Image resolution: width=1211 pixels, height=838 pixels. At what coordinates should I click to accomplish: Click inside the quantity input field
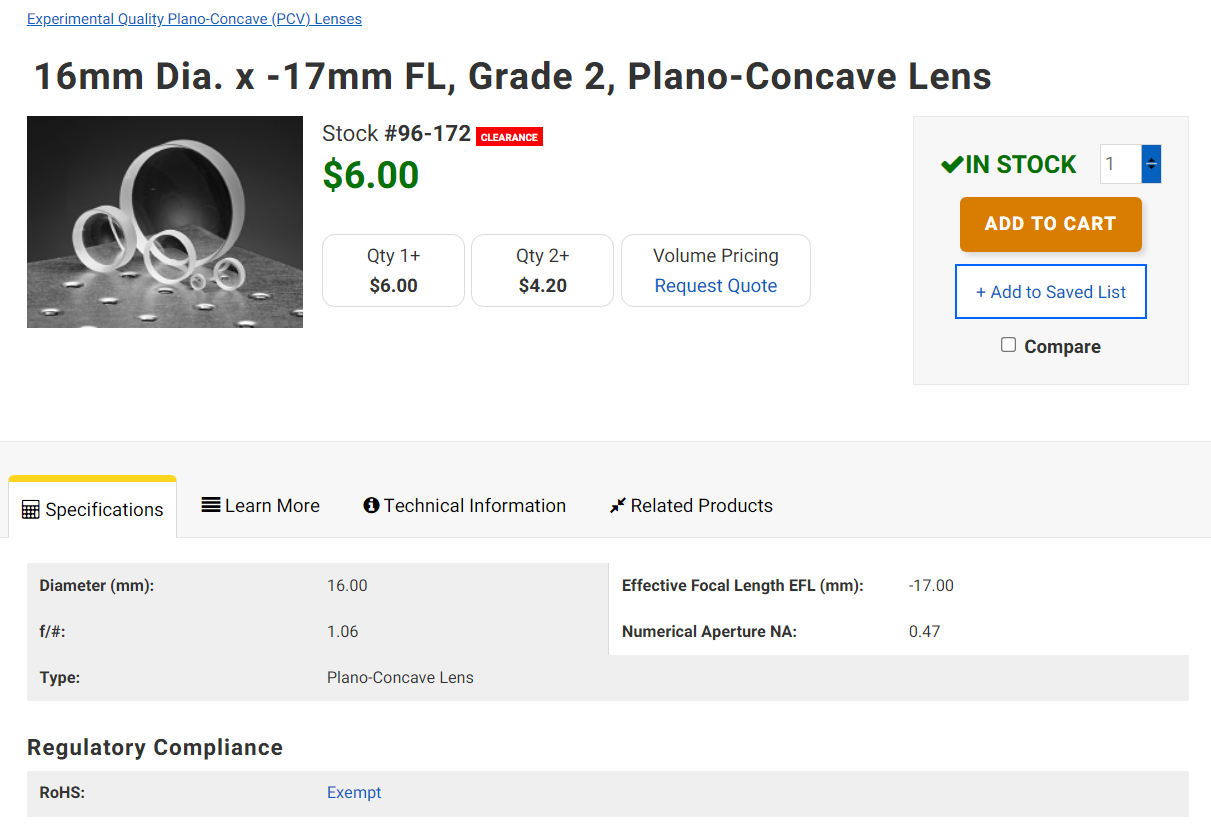[1118, 164]
